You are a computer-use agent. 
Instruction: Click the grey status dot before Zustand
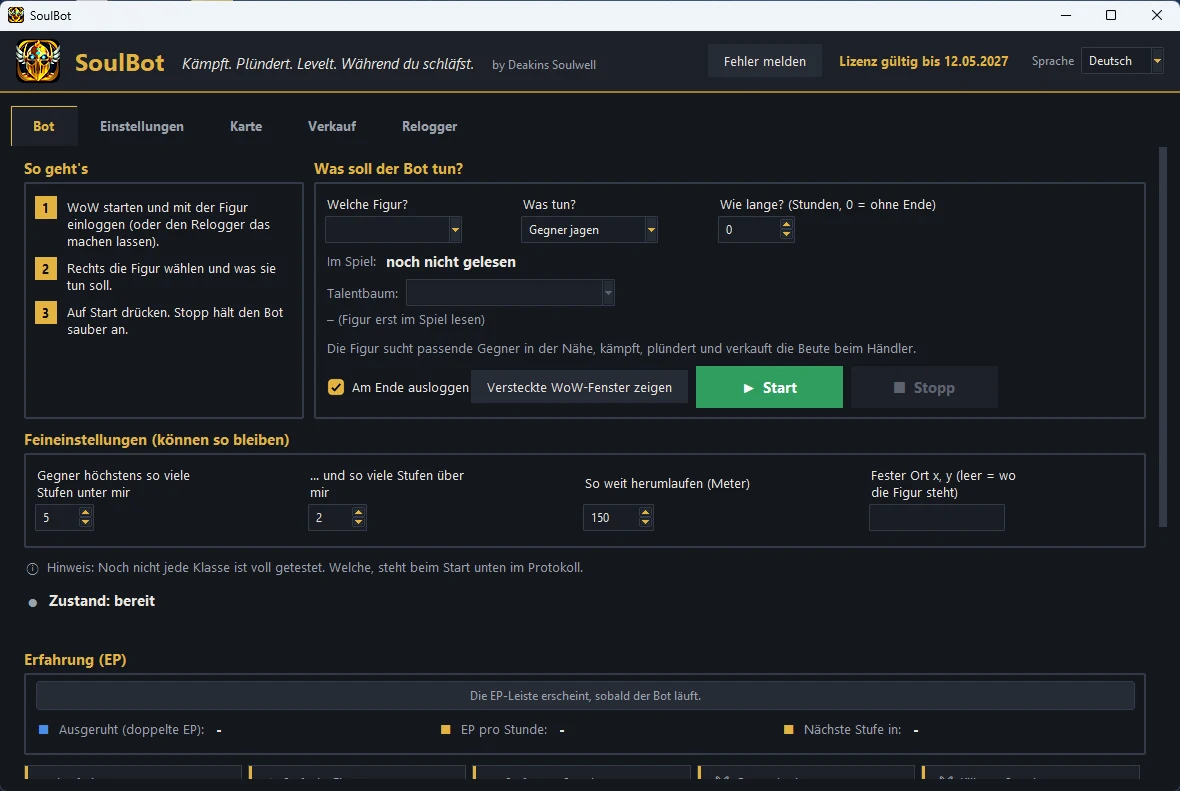pyautogui.click(x=32, y=603)
